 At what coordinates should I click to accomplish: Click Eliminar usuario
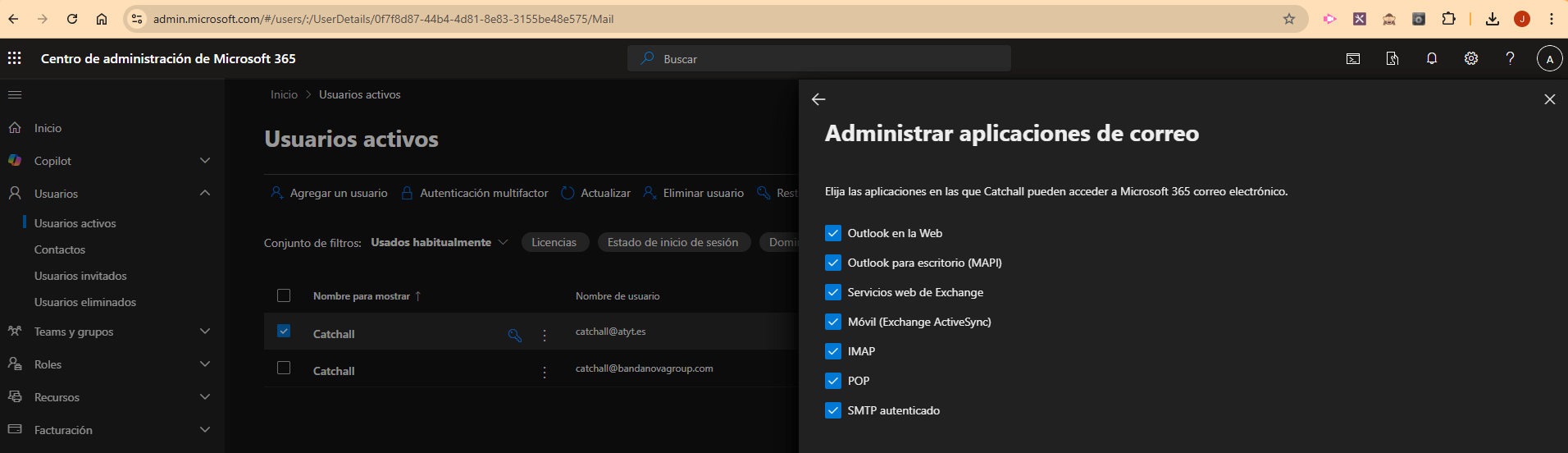pyautogui.click(x=694, y=193)
